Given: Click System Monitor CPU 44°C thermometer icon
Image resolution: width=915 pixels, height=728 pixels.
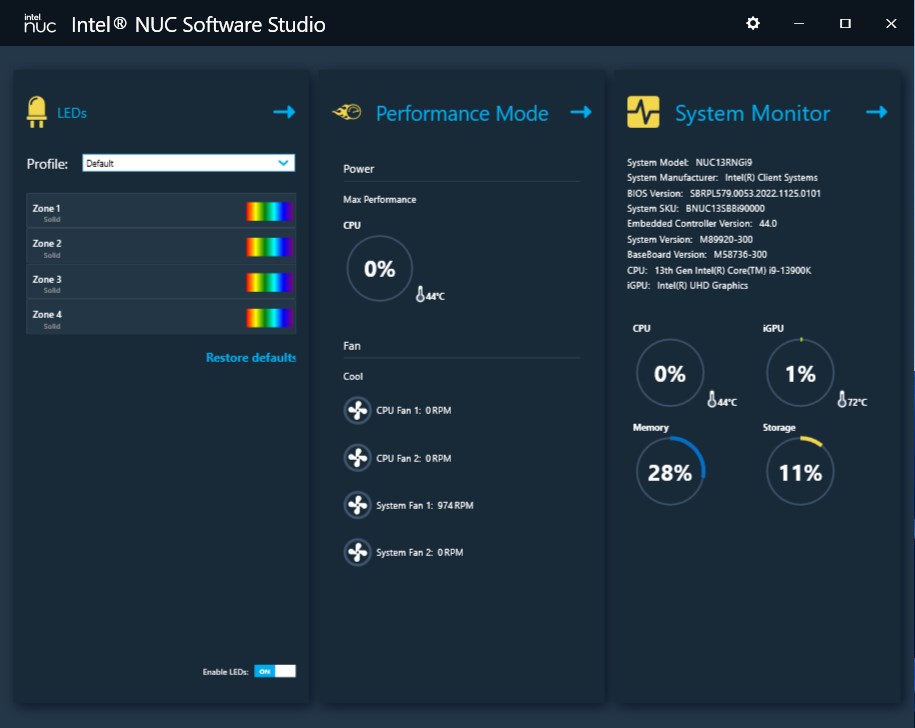Looking at the screenshot, I should click(711, 400).
